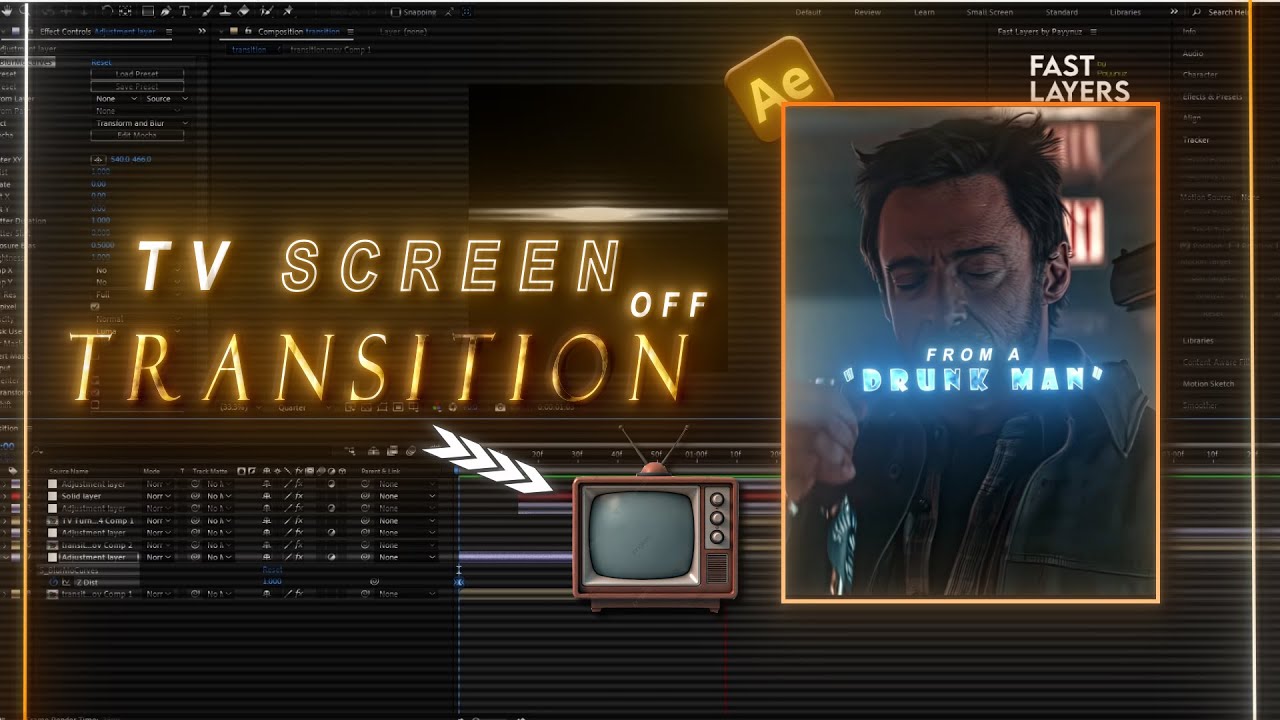Click red label color of Solid layer

point(15,496)
